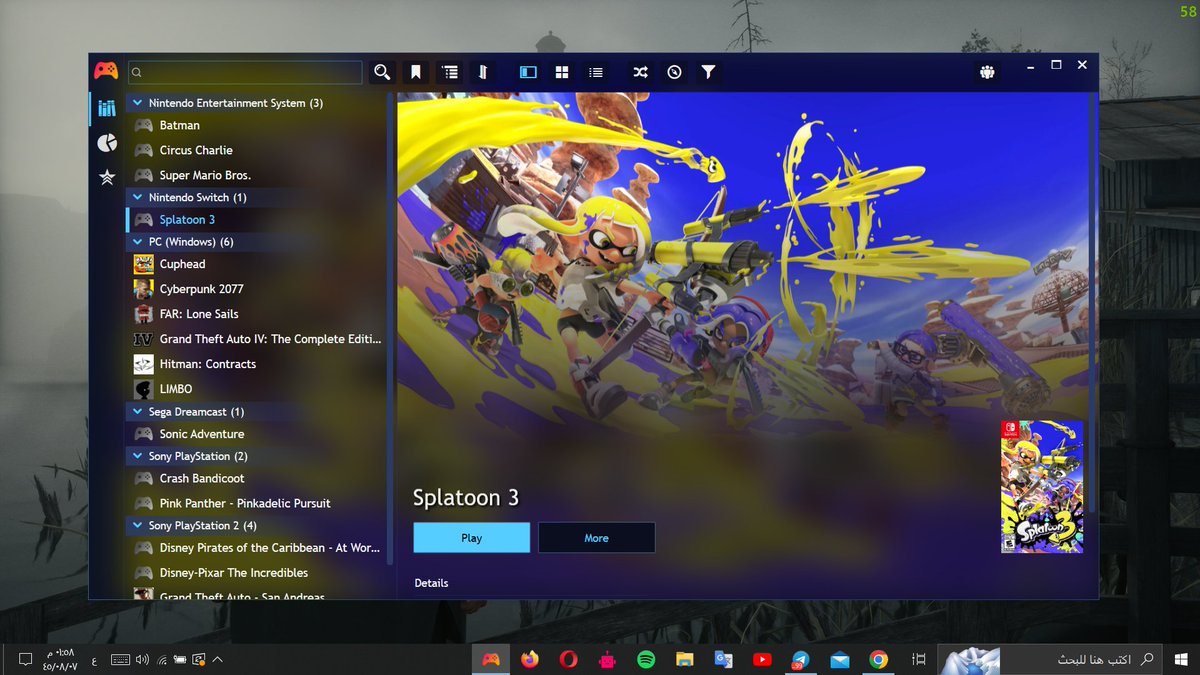Open the More options button
This screenshot has height=675, width=1200.
click(597, 538)
